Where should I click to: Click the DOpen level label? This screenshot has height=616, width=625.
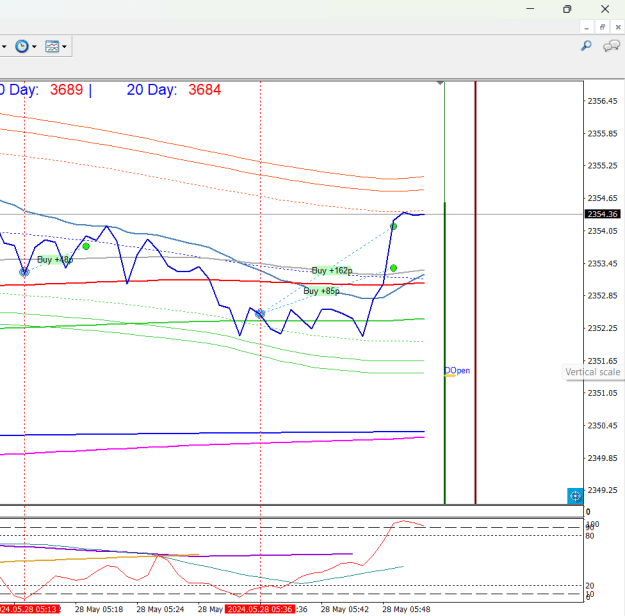click(457, 370)
